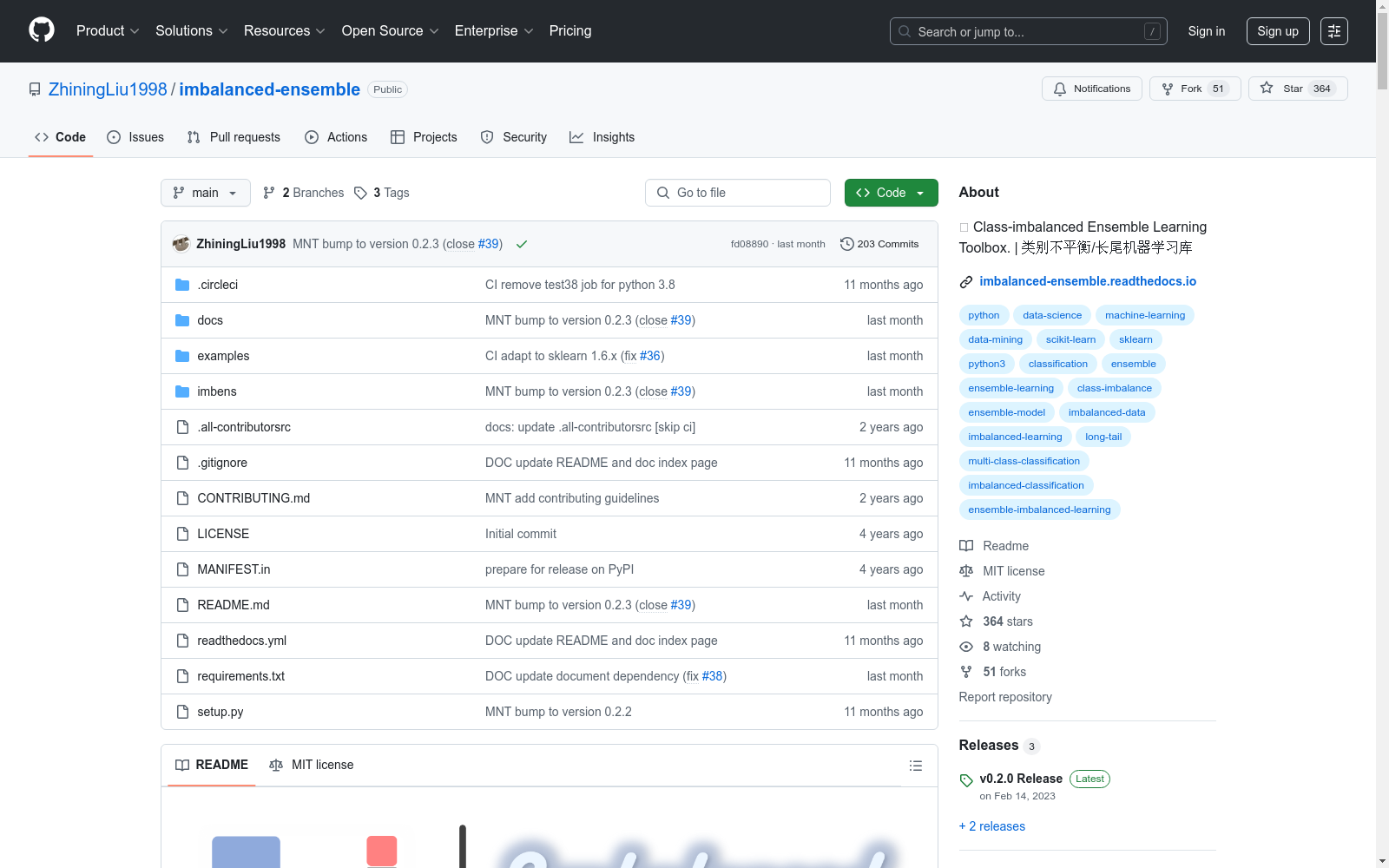Open the .circleci folder
The image size is (1389, 868).
217,285
